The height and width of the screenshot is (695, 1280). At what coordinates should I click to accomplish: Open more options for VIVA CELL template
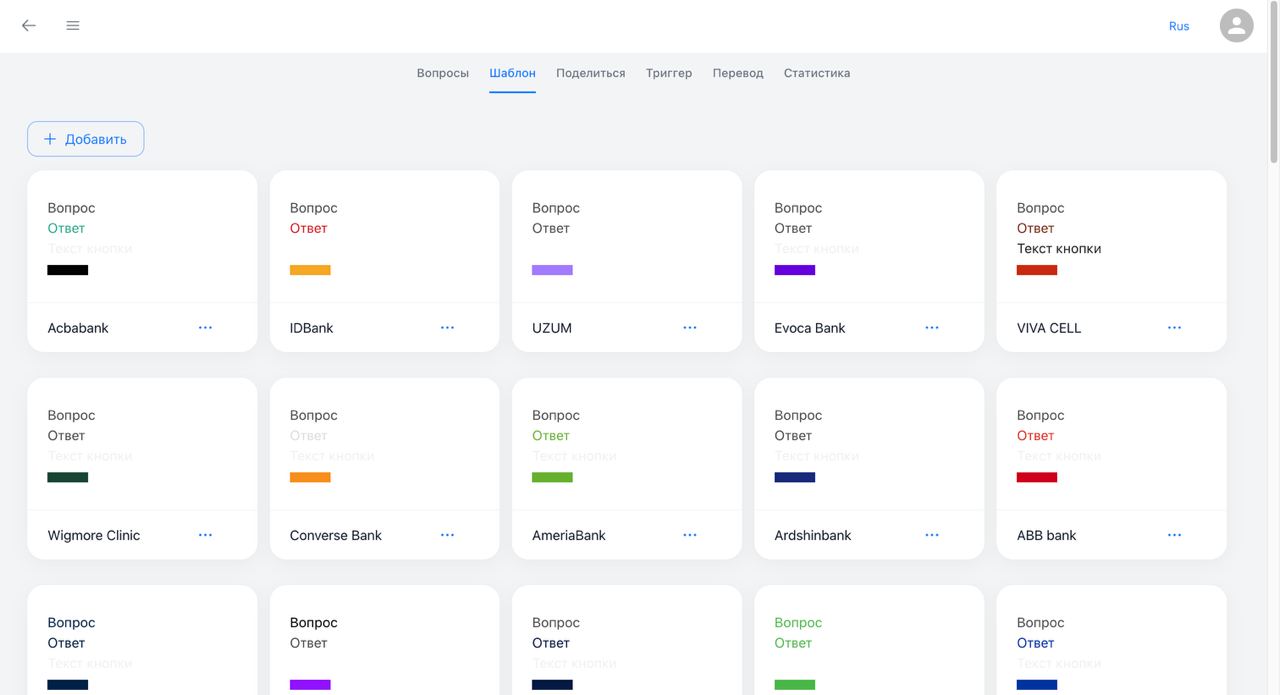1174,327
